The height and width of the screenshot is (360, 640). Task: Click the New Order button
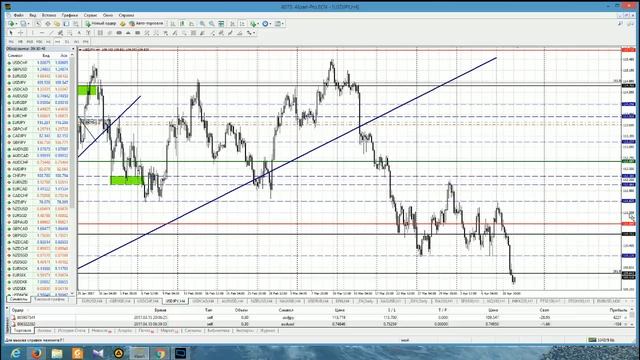pos(102,24)
